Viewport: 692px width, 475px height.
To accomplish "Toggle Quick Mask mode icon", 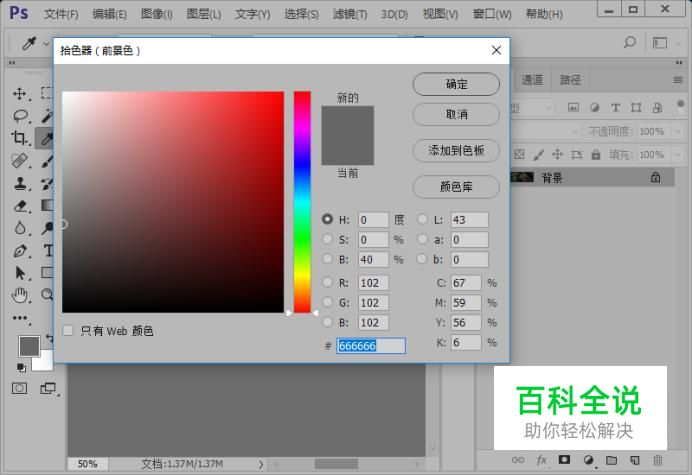I will (x=19, y=388).
